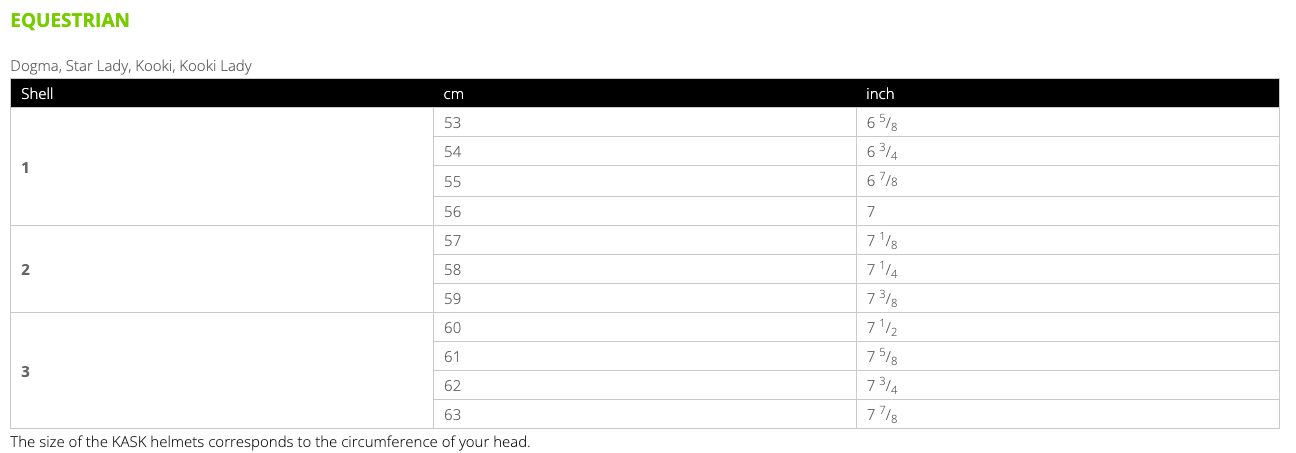Click the KASK helmet circumference note text
Screen dimensions: 1296x453
tap(270, 441)
